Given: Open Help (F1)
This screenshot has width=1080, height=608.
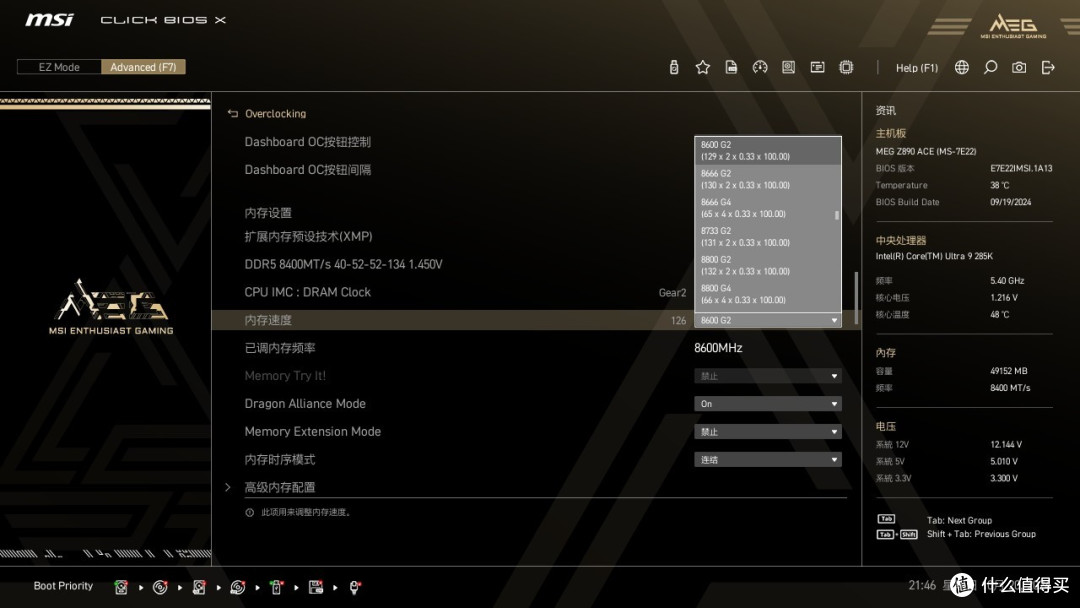Looking at the screenshot, I should pyautogui.click(x=917, y=67).
